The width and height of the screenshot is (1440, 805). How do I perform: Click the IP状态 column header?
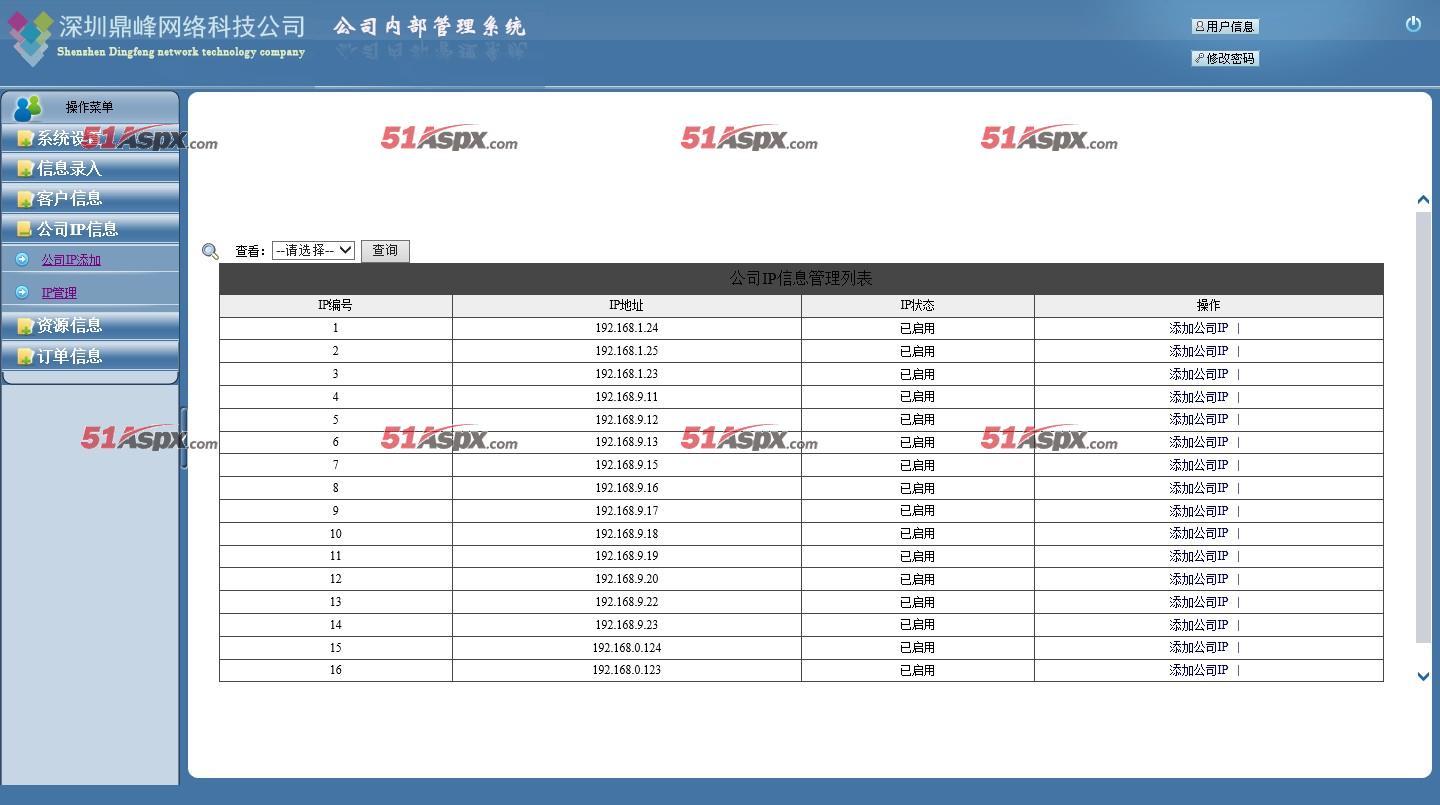click(x=918, y=305)
